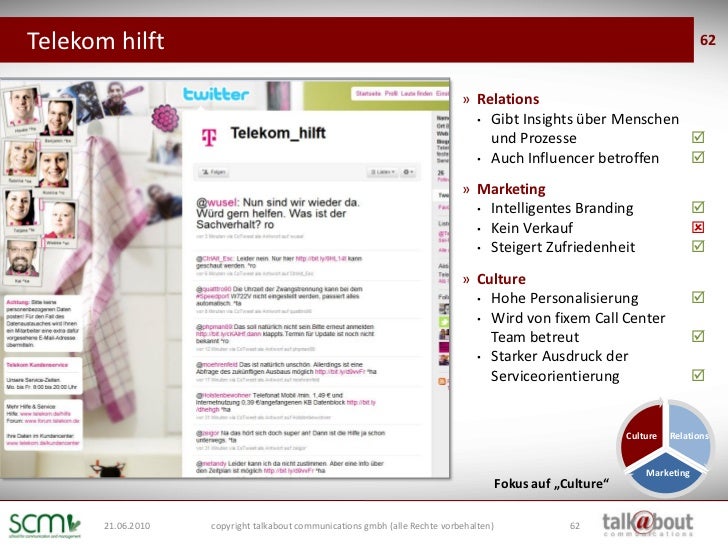This screenshot has width=728, height=546.
Task: Click the 'Telekom_hilft' profile name
Action: pos(278,133)
